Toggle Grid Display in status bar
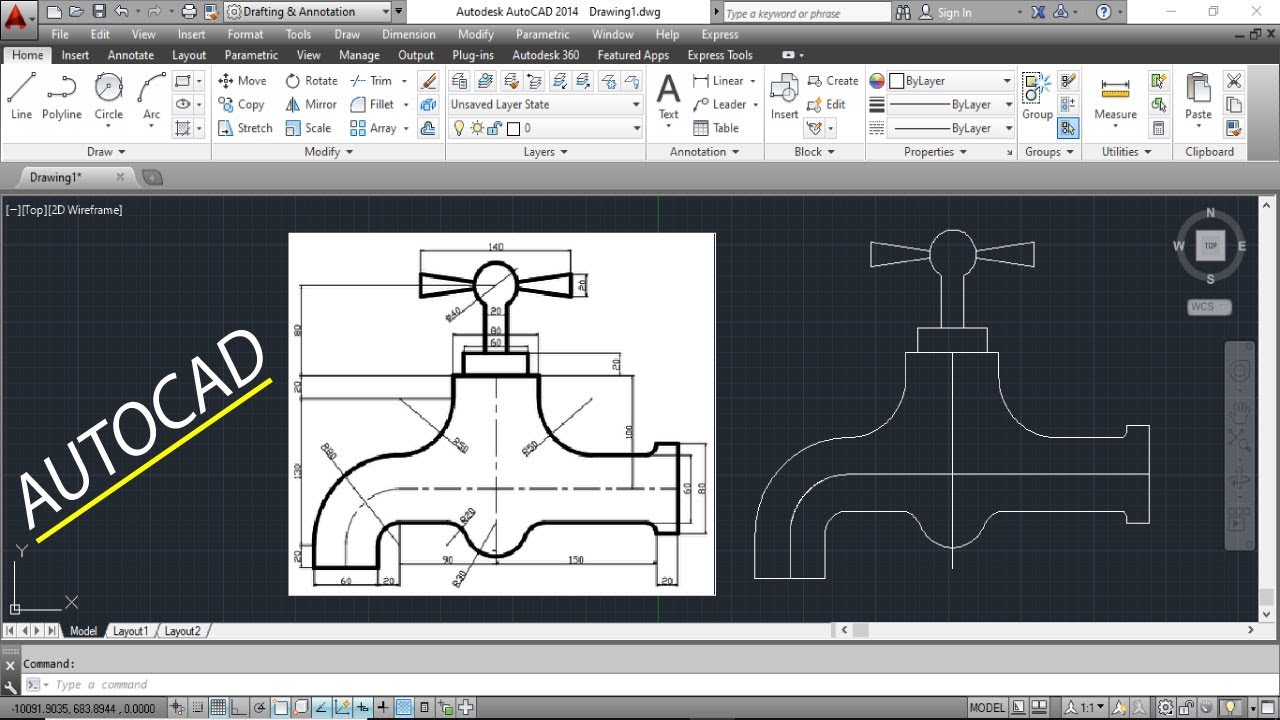The width and height of the screenshot is (1280, 720). [x=218, y=707]
